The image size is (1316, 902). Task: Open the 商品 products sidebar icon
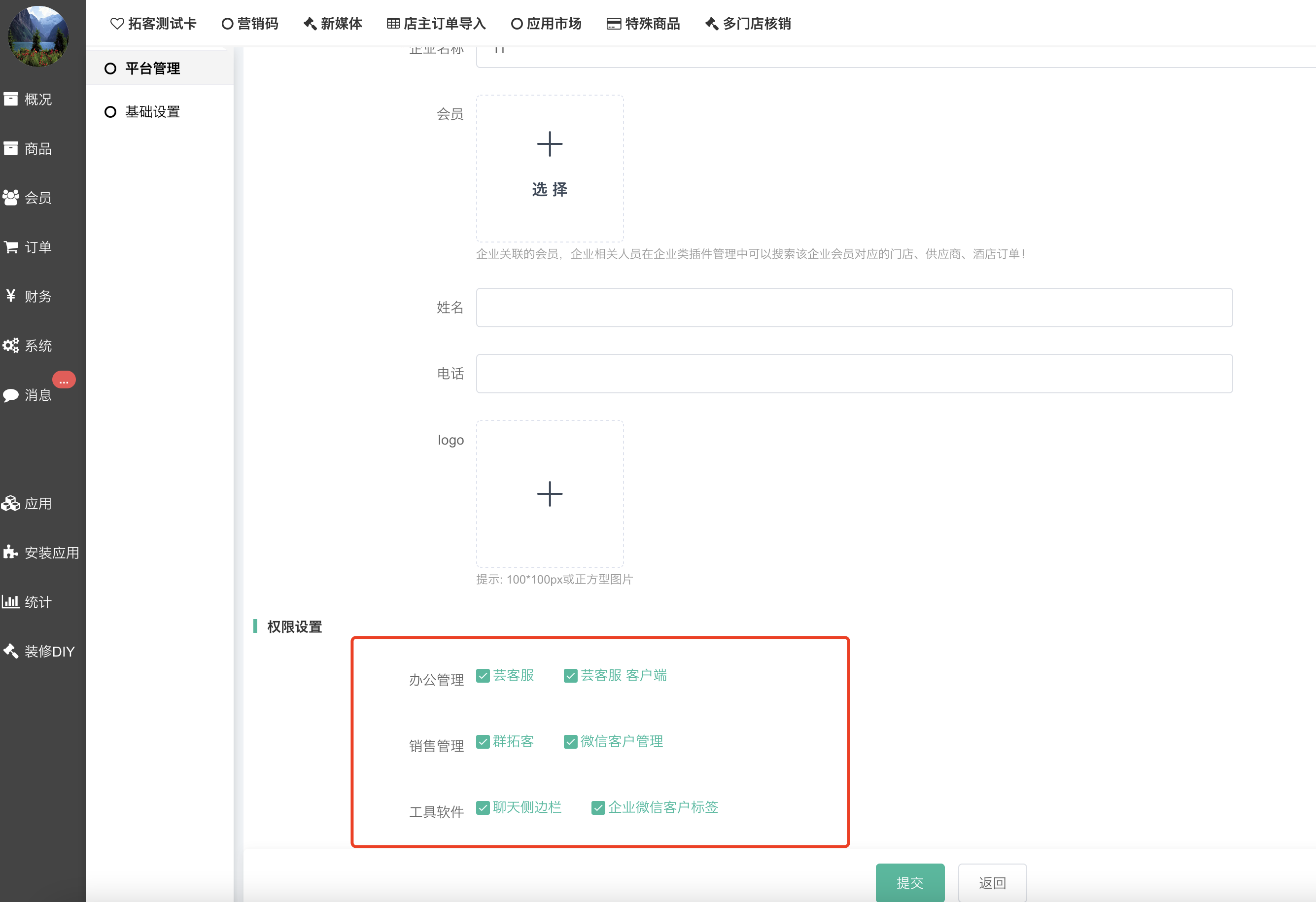[x=11, y=148]
